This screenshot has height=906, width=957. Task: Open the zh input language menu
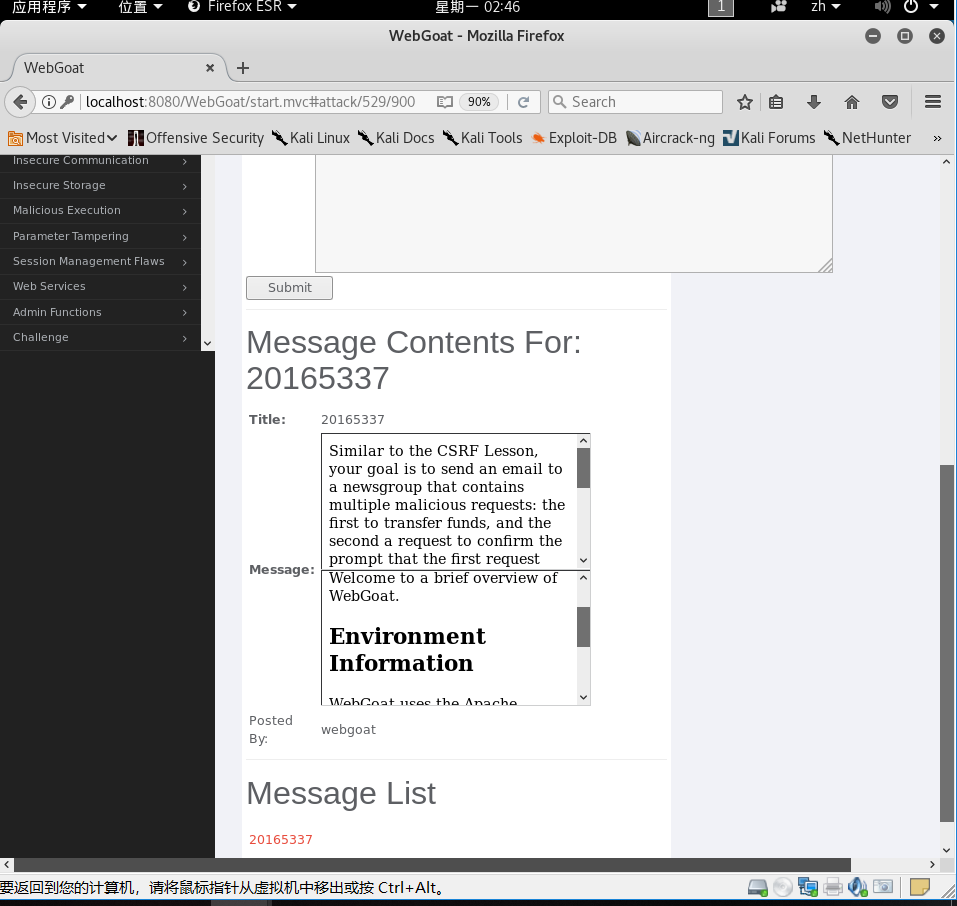(x=825, y=7)
